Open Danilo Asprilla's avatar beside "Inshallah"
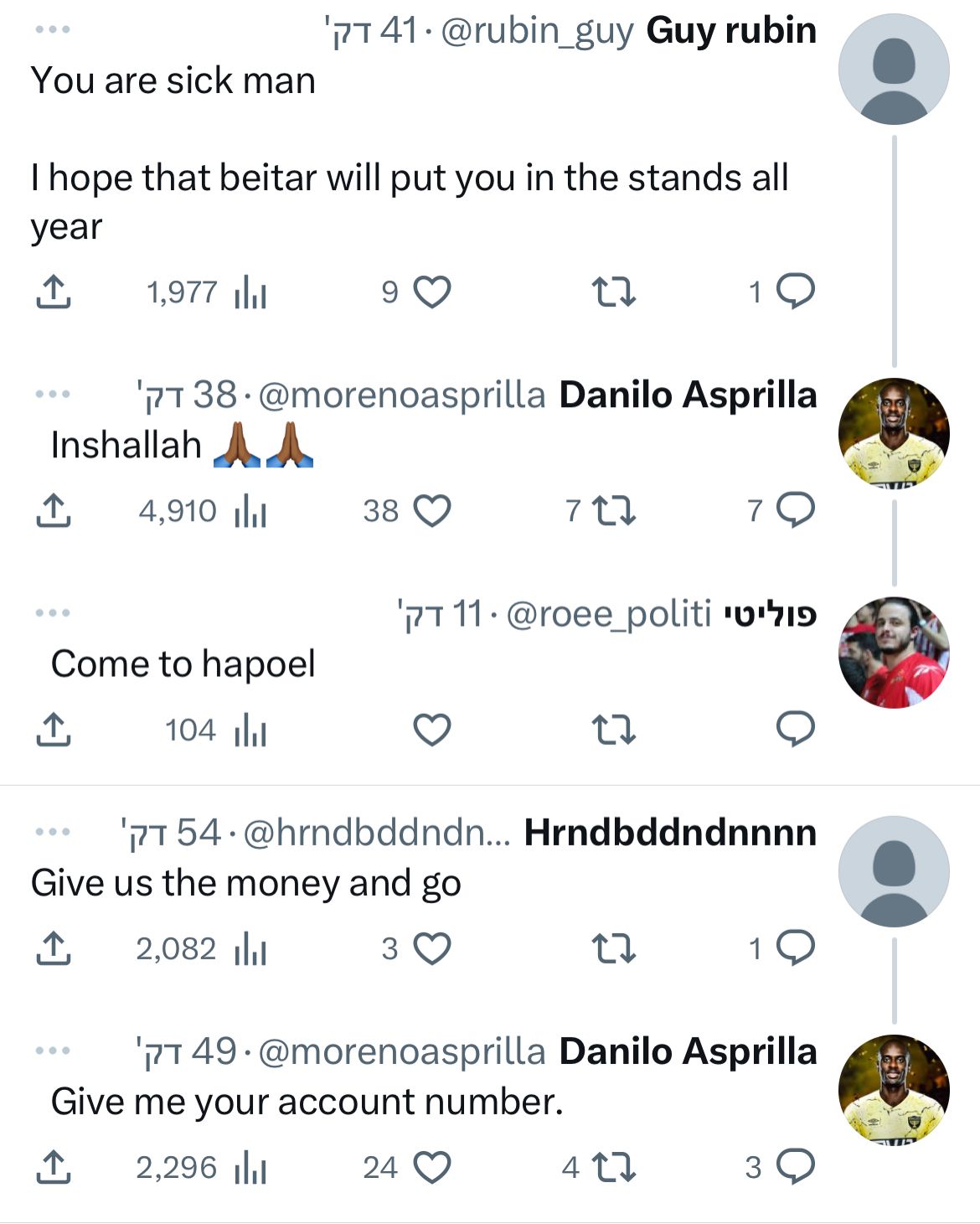 click(x=894, y=433)
